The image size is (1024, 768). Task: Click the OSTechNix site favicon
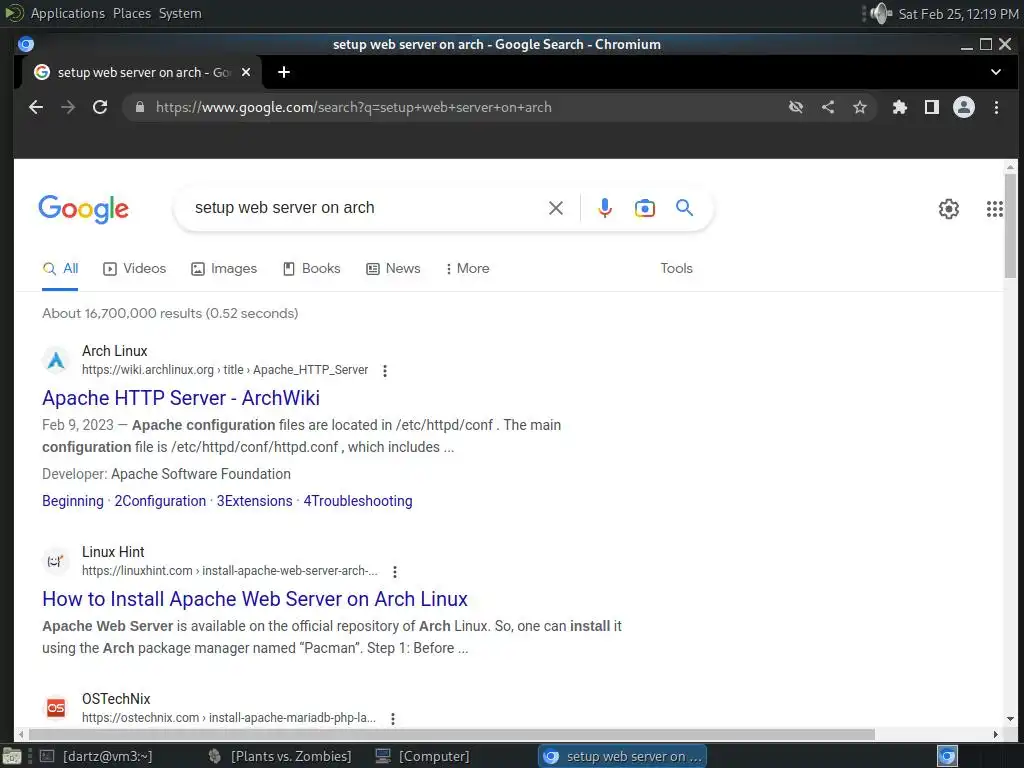click(x=56, y=708)
